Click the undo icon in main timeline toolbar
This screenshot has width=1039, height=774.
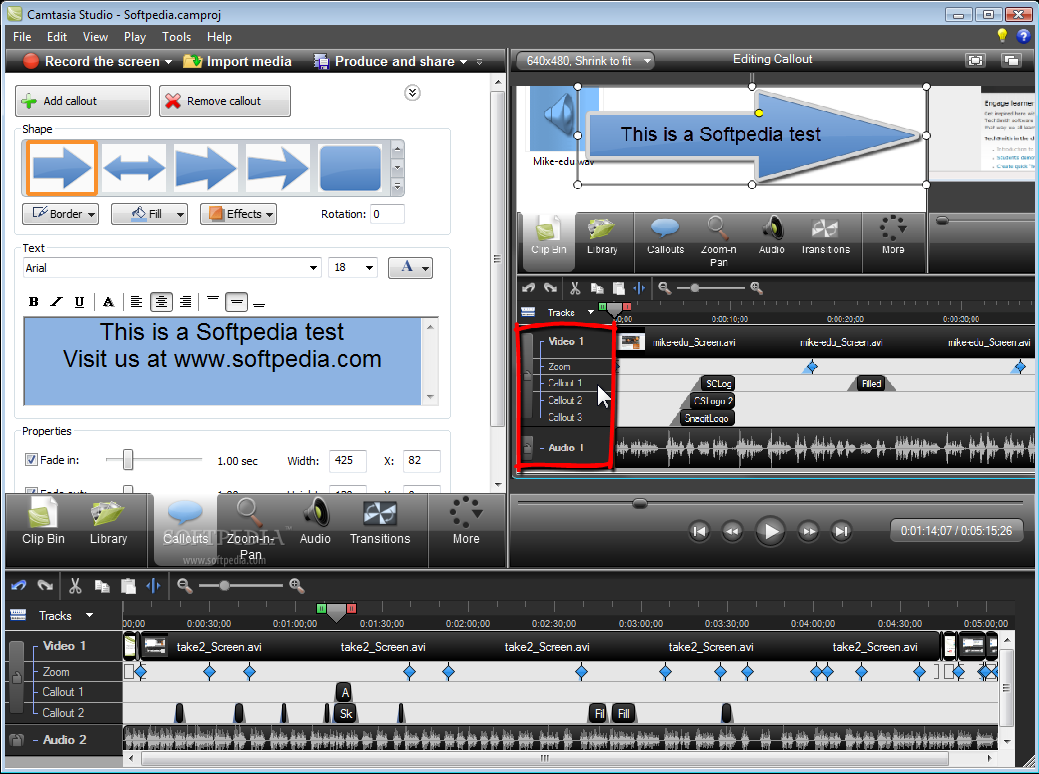[x=19, y=586]
